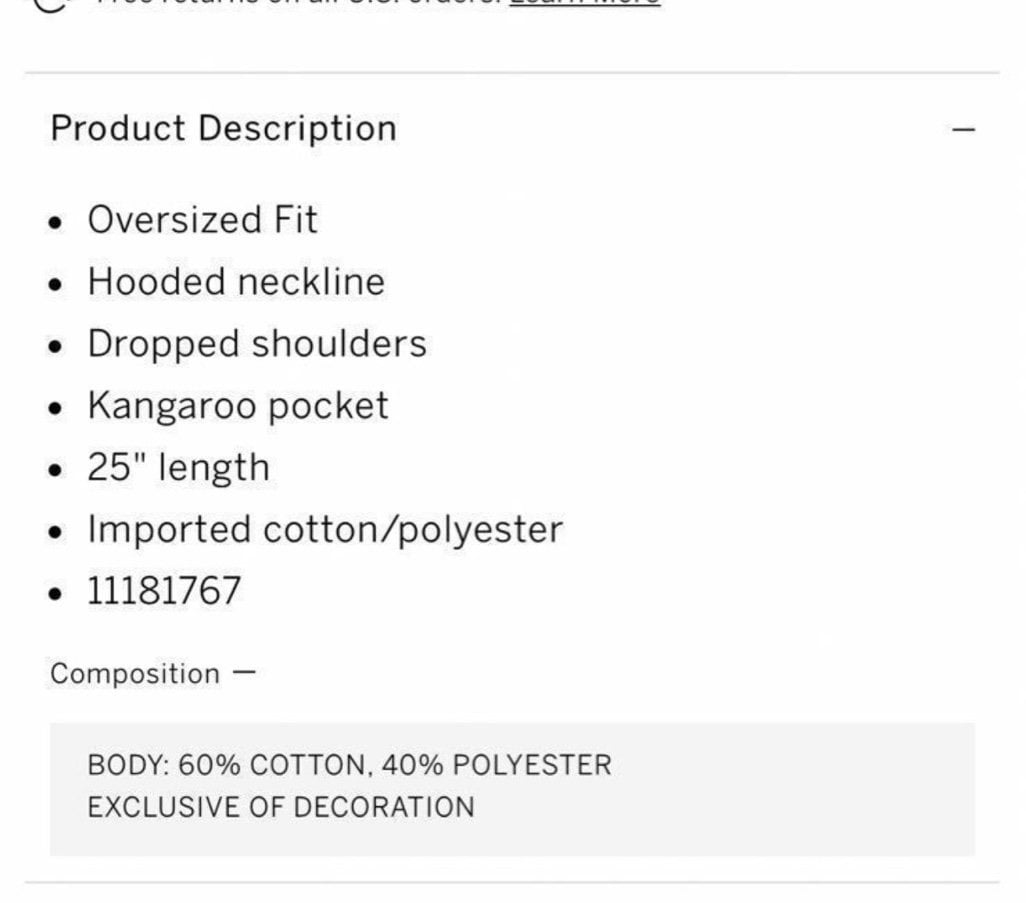Collapse the Product Description section minus icon
1026x903 pixels.
(963, 130)
